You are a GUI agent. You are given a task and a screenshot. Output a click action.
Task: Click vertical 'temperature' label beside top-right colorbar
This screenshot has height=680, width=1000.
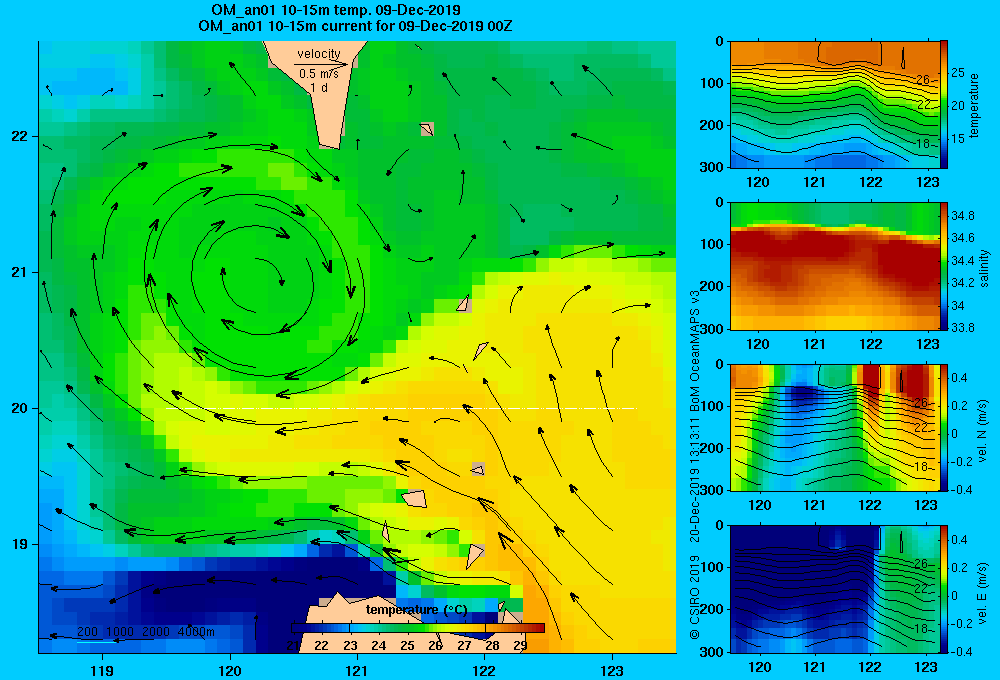coord(974,105)
